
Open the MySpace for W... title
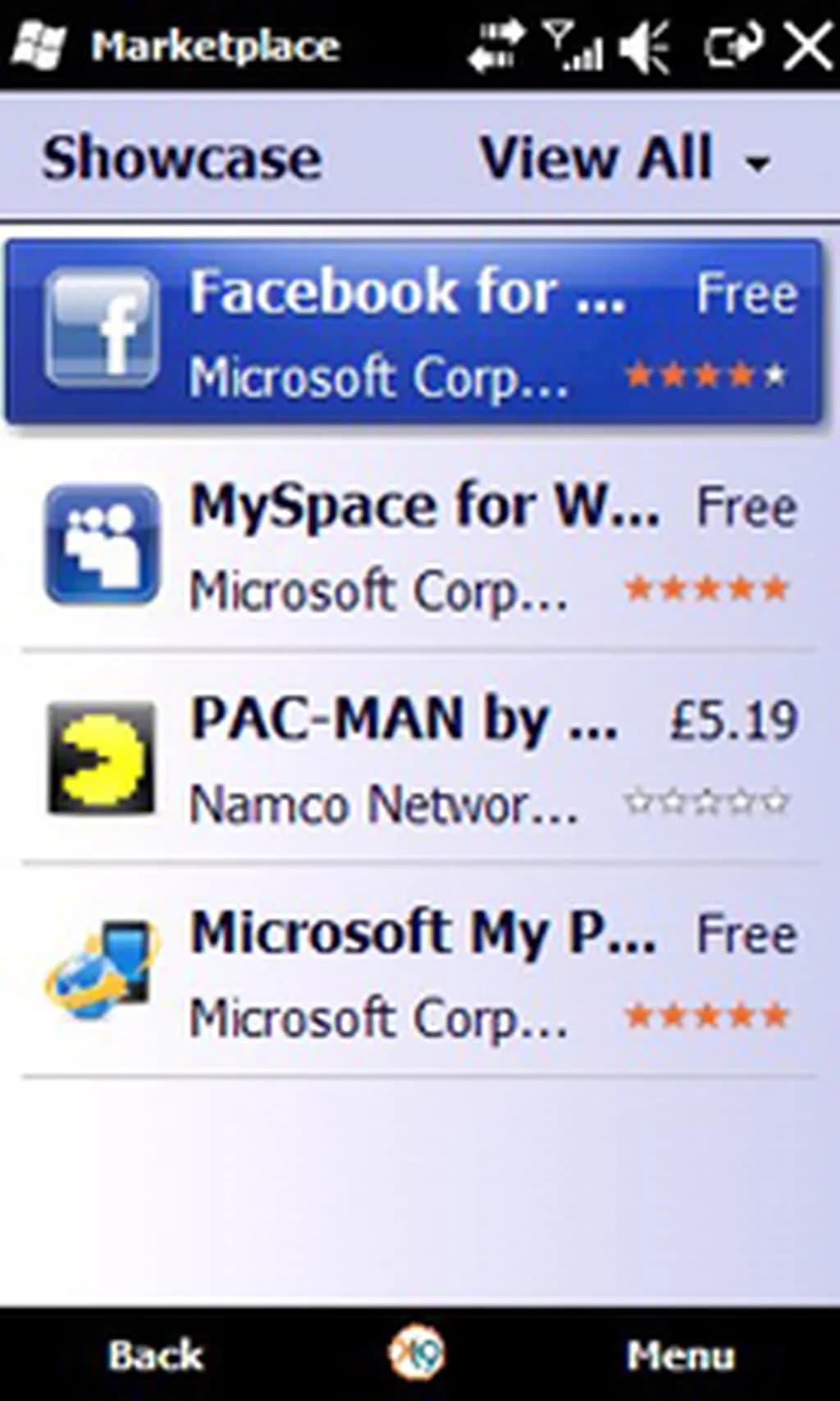pyautogui.click(x=424, y=506)
